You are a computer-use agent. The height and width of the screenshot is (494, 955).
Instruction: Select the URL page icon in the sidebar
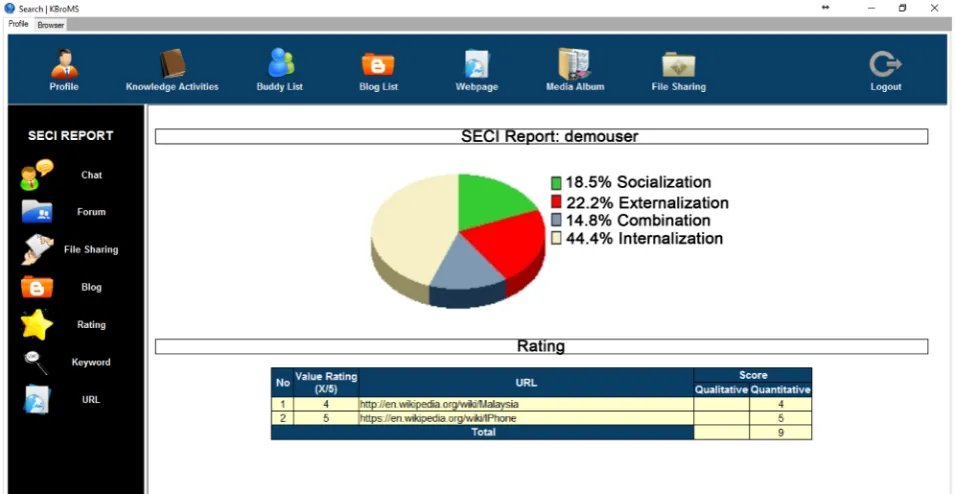[37, 400]
